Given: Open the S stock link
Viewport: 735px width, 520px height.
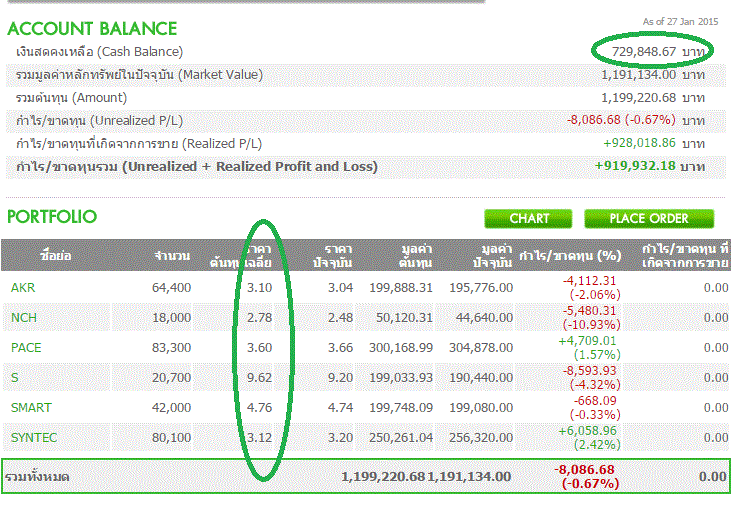Looking at the screenshot, I should pos(15,377).
